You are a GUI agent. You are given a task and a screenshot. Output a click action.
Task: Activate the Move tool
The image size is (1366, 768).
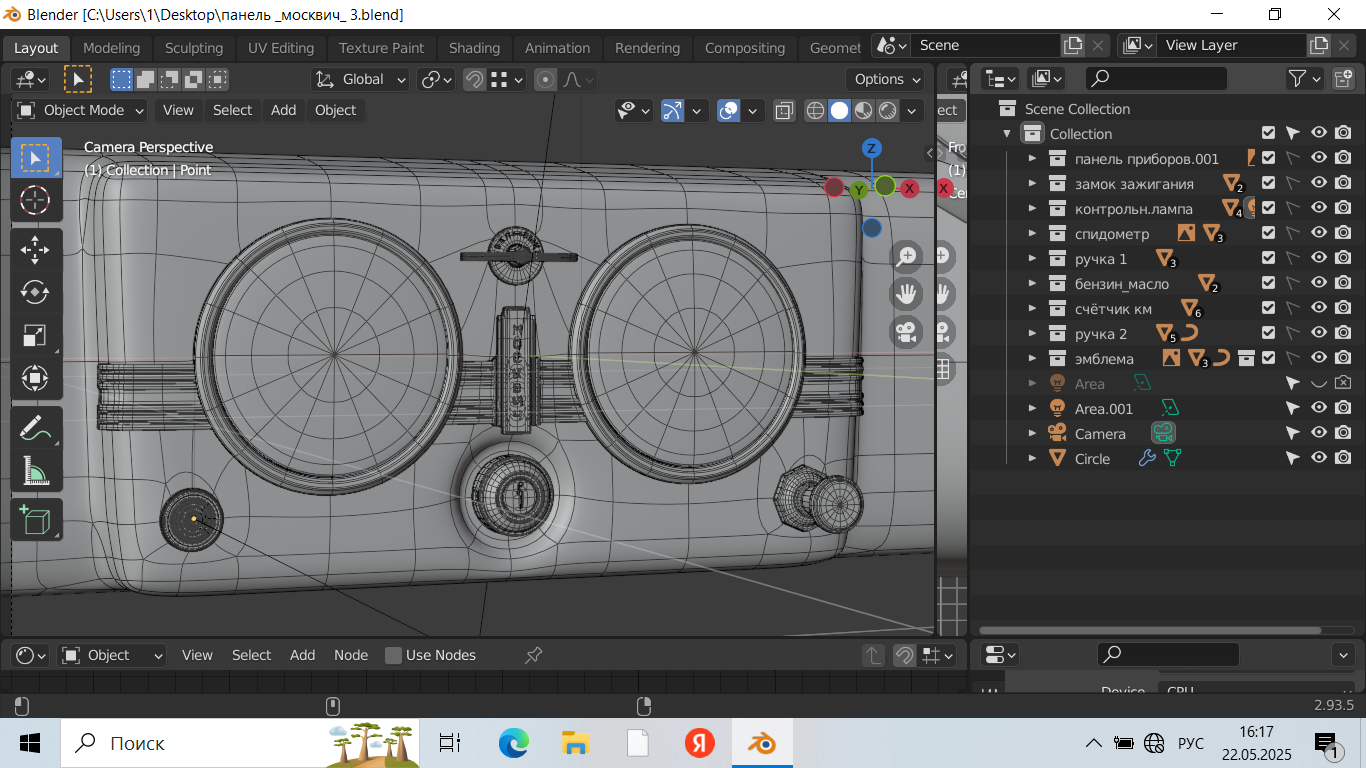click(x=35, y=250)
